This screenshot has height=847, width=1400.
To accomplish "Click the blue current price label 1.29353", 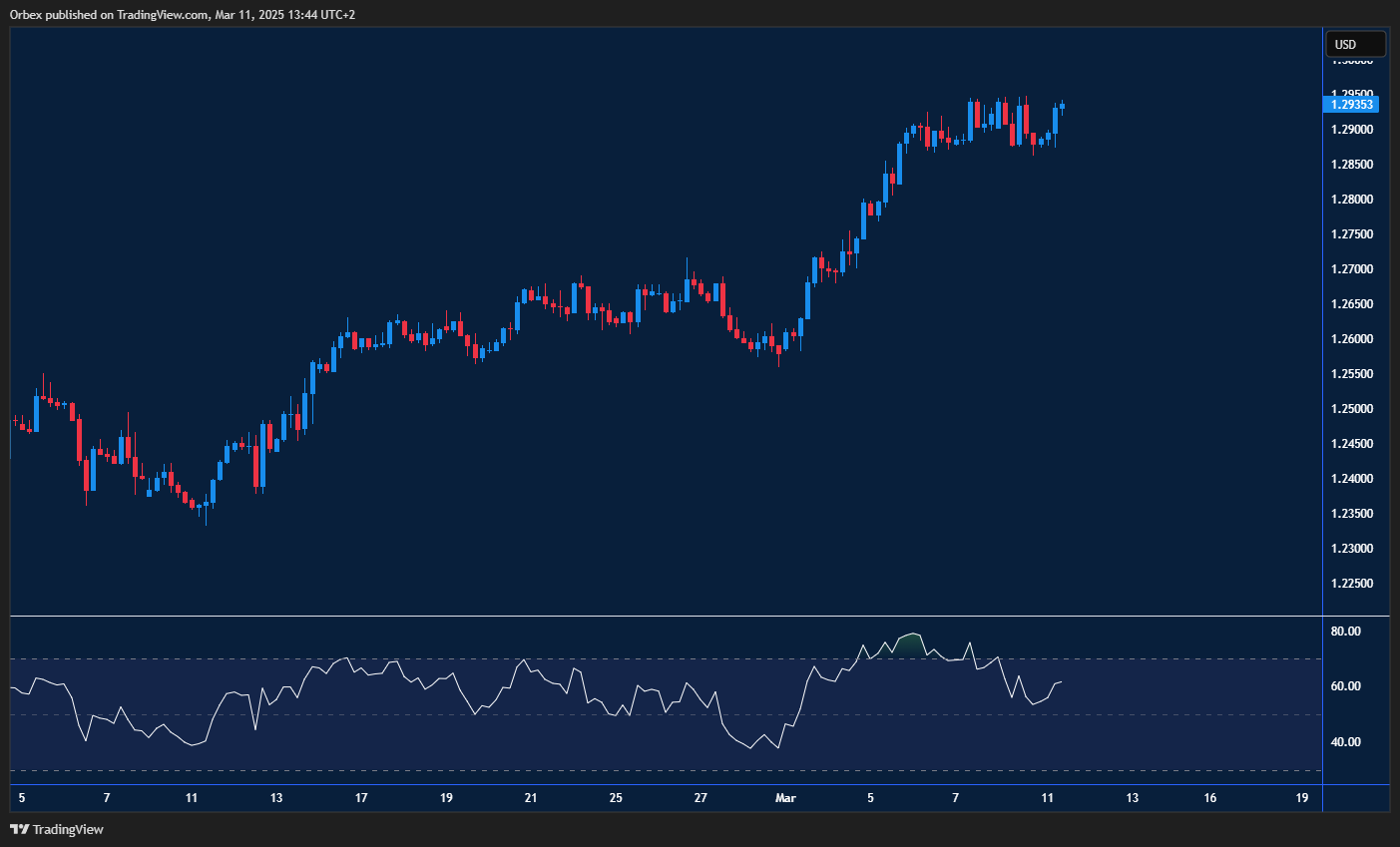I will 1352,104.
